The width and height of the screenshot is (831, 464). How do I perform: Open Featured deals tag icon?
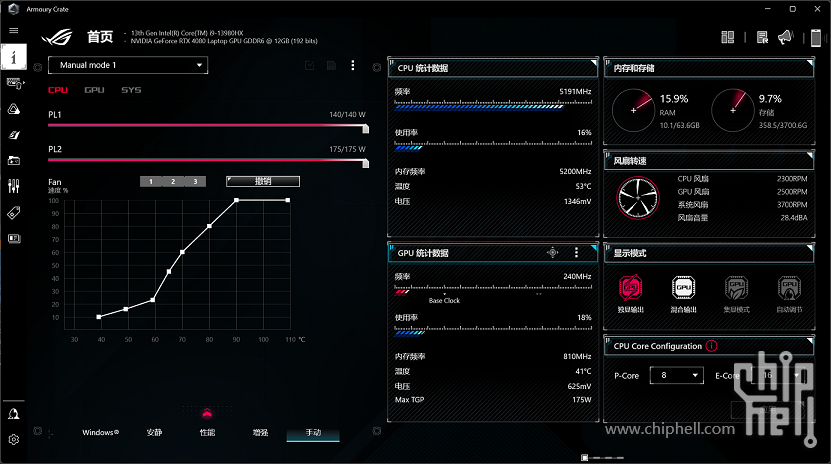14,212
